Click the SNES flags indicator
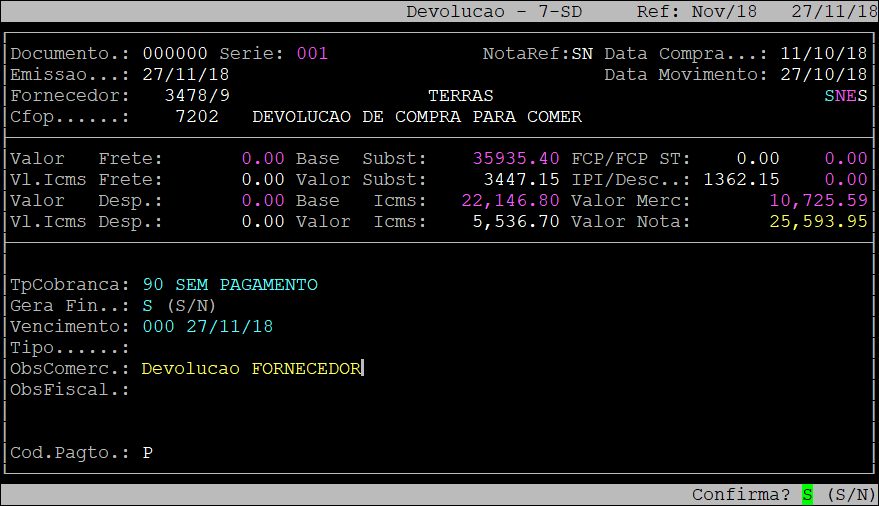Image resolution: width=879 pixels, height=506 pixels. click(x=846, y=96)
